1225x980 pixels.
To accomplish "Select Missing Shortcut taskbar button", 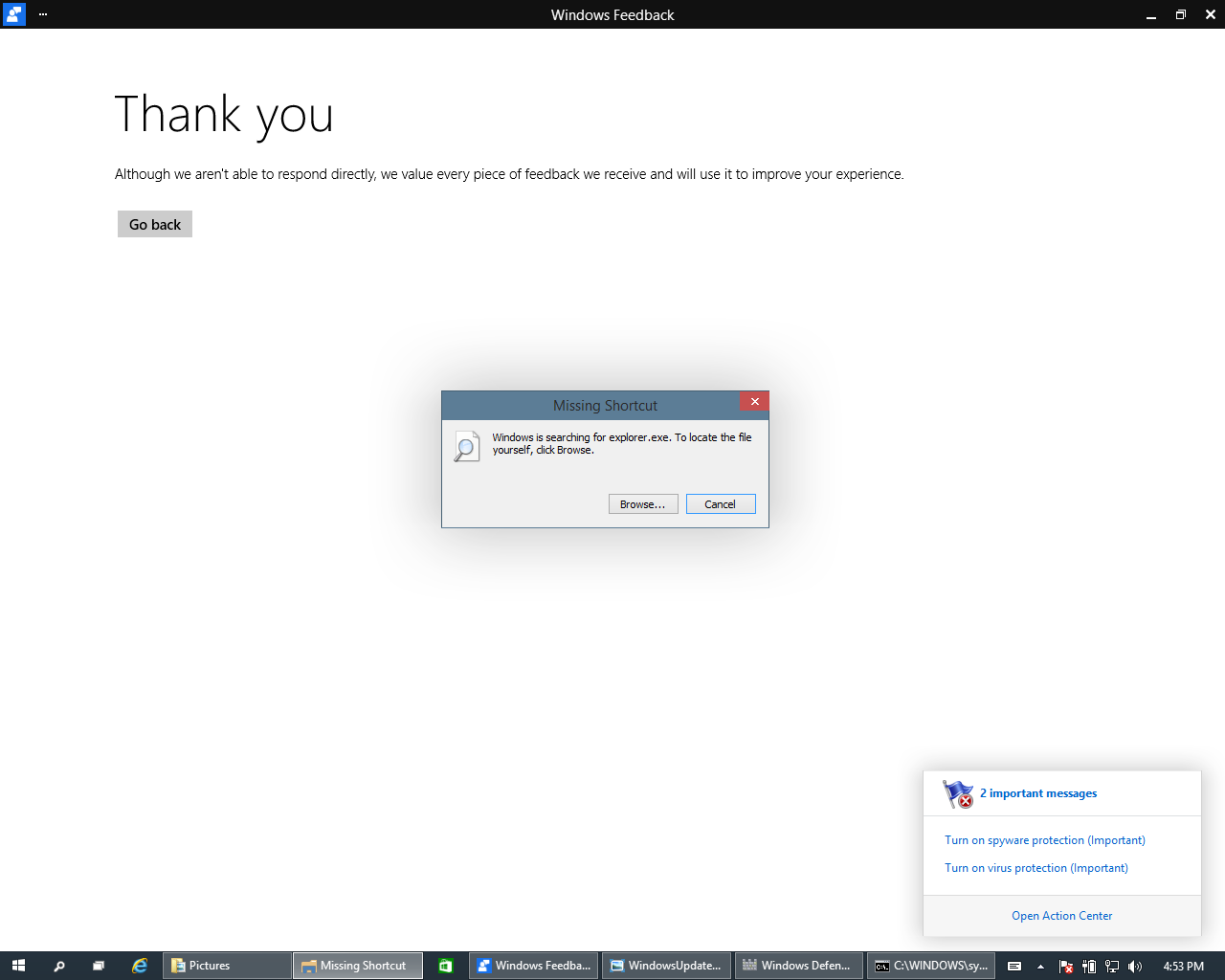I will click(x=358, y=966).
